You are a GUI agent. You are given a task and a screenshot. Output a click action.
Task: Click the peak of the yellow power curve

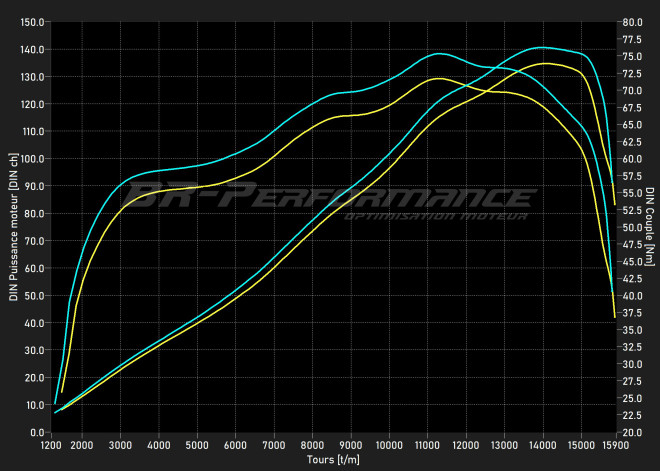pyautogui.click(x=545, y=63)
